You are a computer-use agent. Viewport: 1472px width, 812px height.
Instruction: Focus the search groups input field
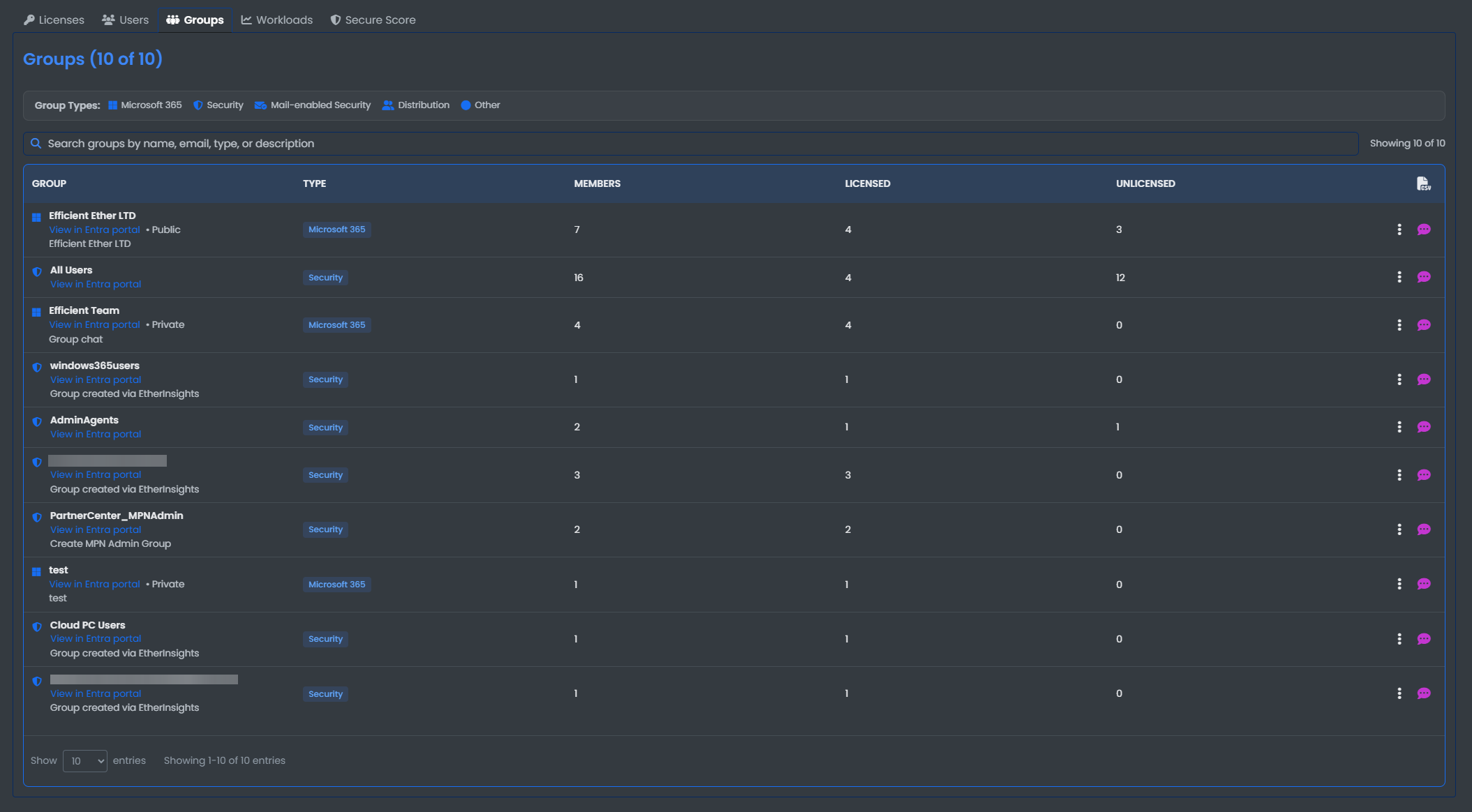coord(691,143)
